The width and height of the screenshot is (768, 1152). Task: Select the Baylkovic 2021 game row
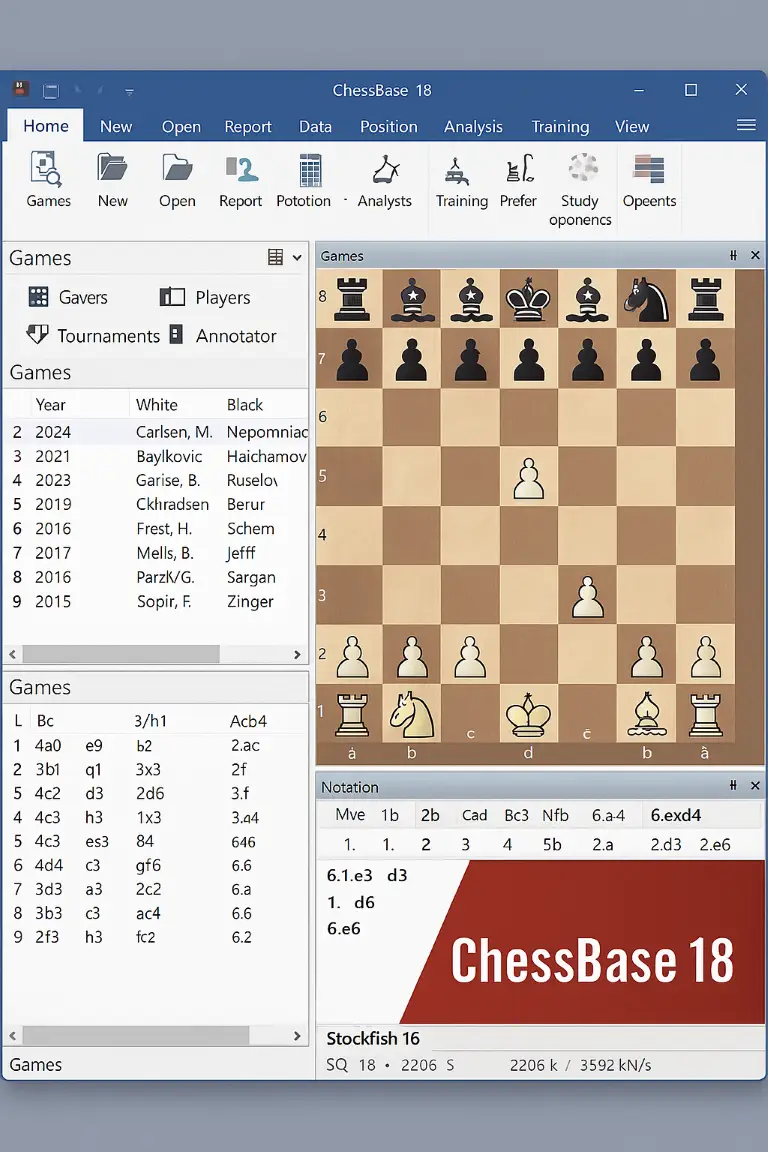pos(156,456)
